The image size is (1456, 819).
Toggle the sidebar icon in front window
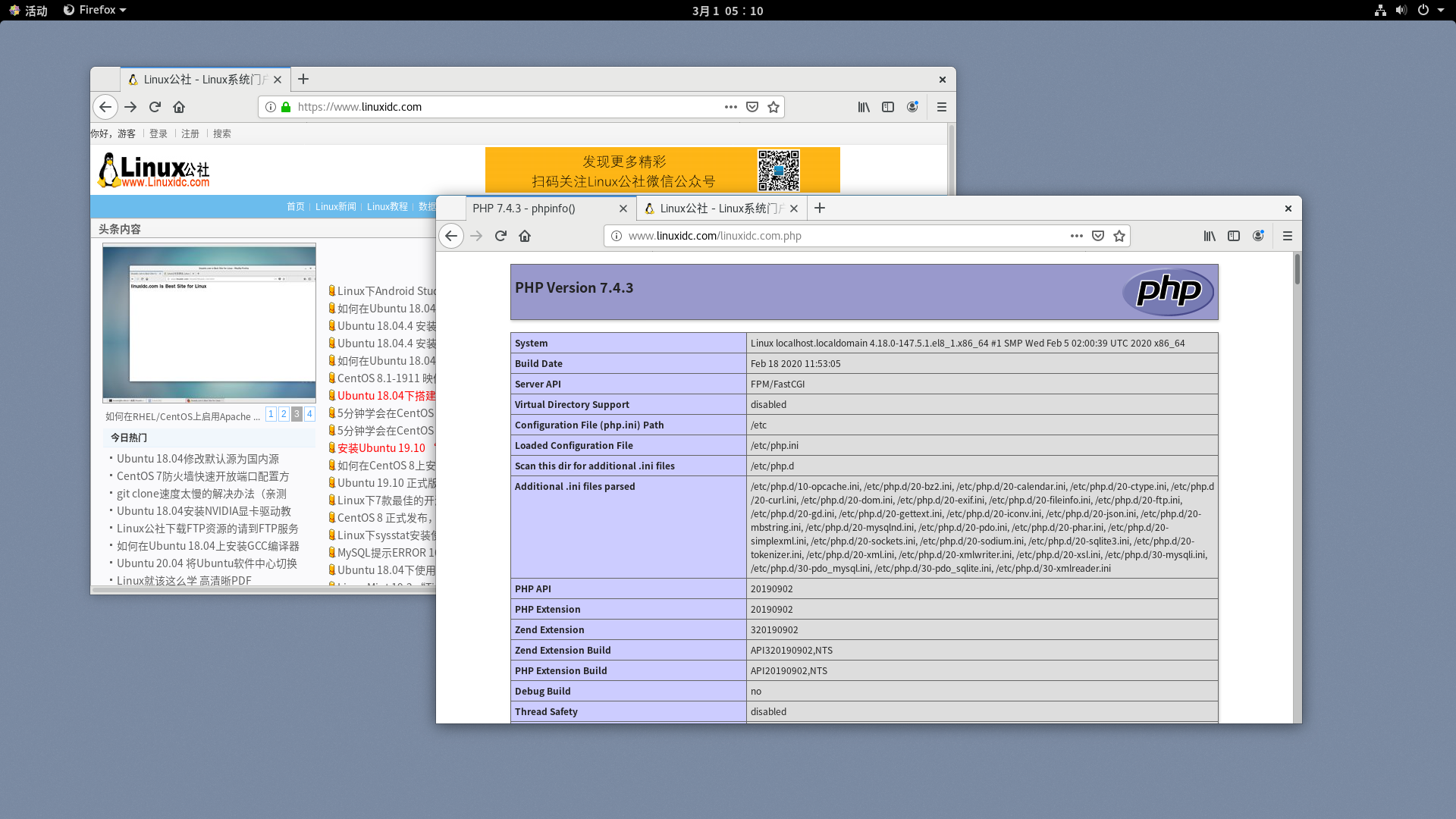(1234, 236)
